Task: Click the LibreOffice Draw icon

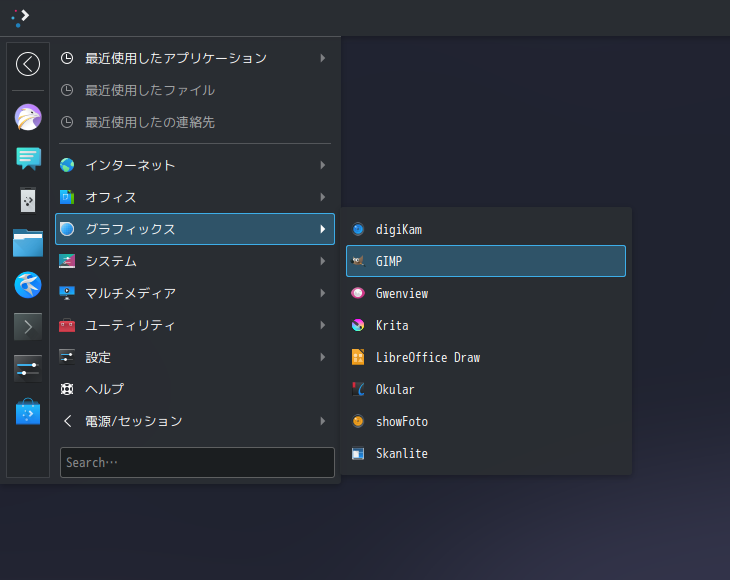Action: [x=358, y=357]
